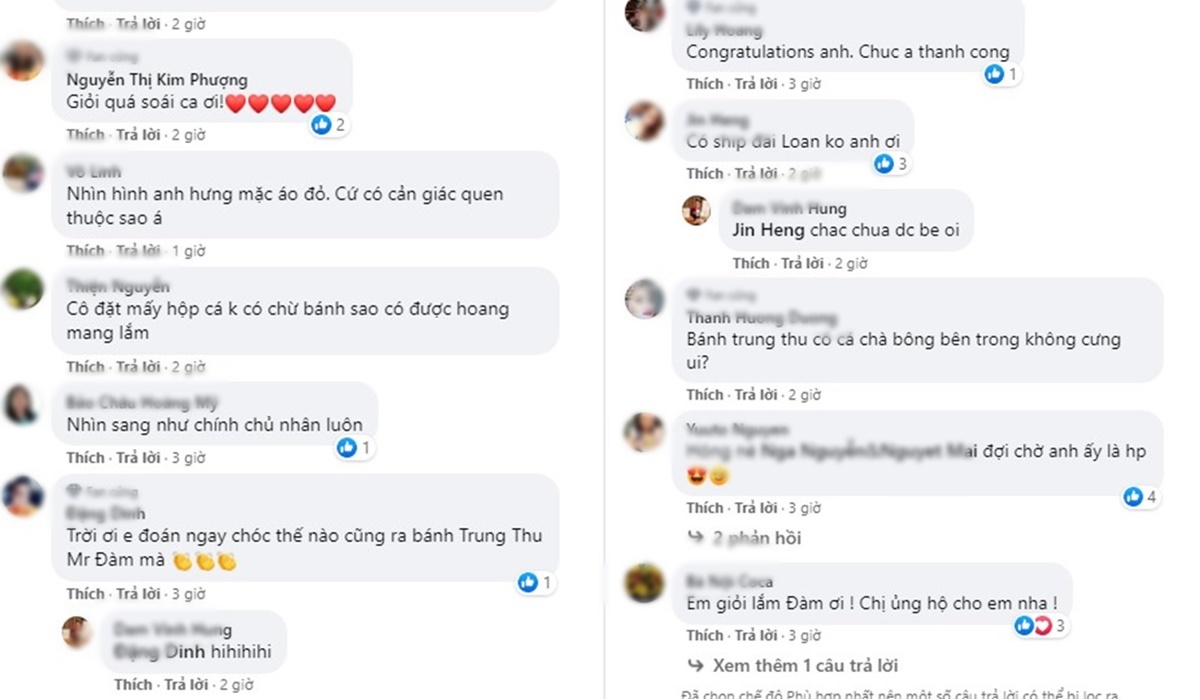Open Nguyễn Thị Kim Phượng name link
1200x700 pixels.
(157, 80)
